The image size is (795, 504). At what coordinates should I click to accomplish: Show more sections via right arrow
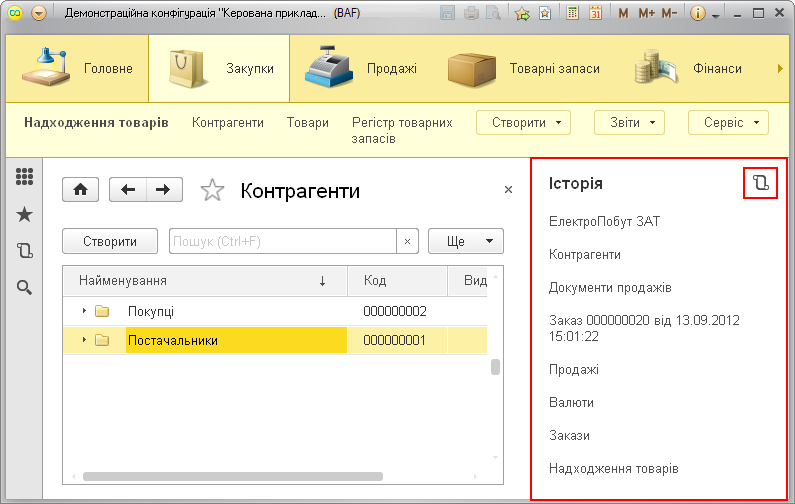(780, 68)
